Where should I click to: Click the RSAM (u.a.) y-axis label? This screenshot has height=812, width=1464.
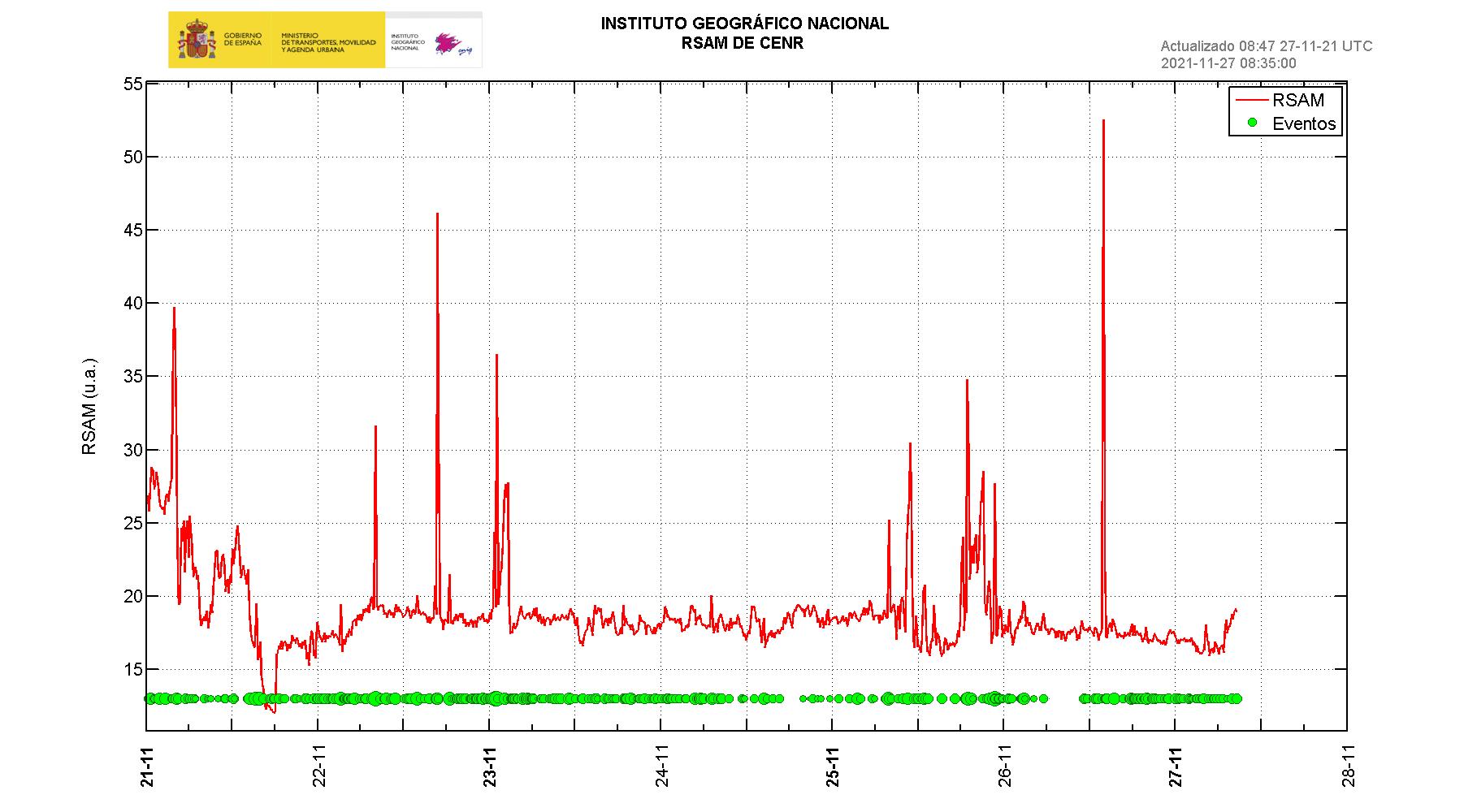click(x=89, y=406)
